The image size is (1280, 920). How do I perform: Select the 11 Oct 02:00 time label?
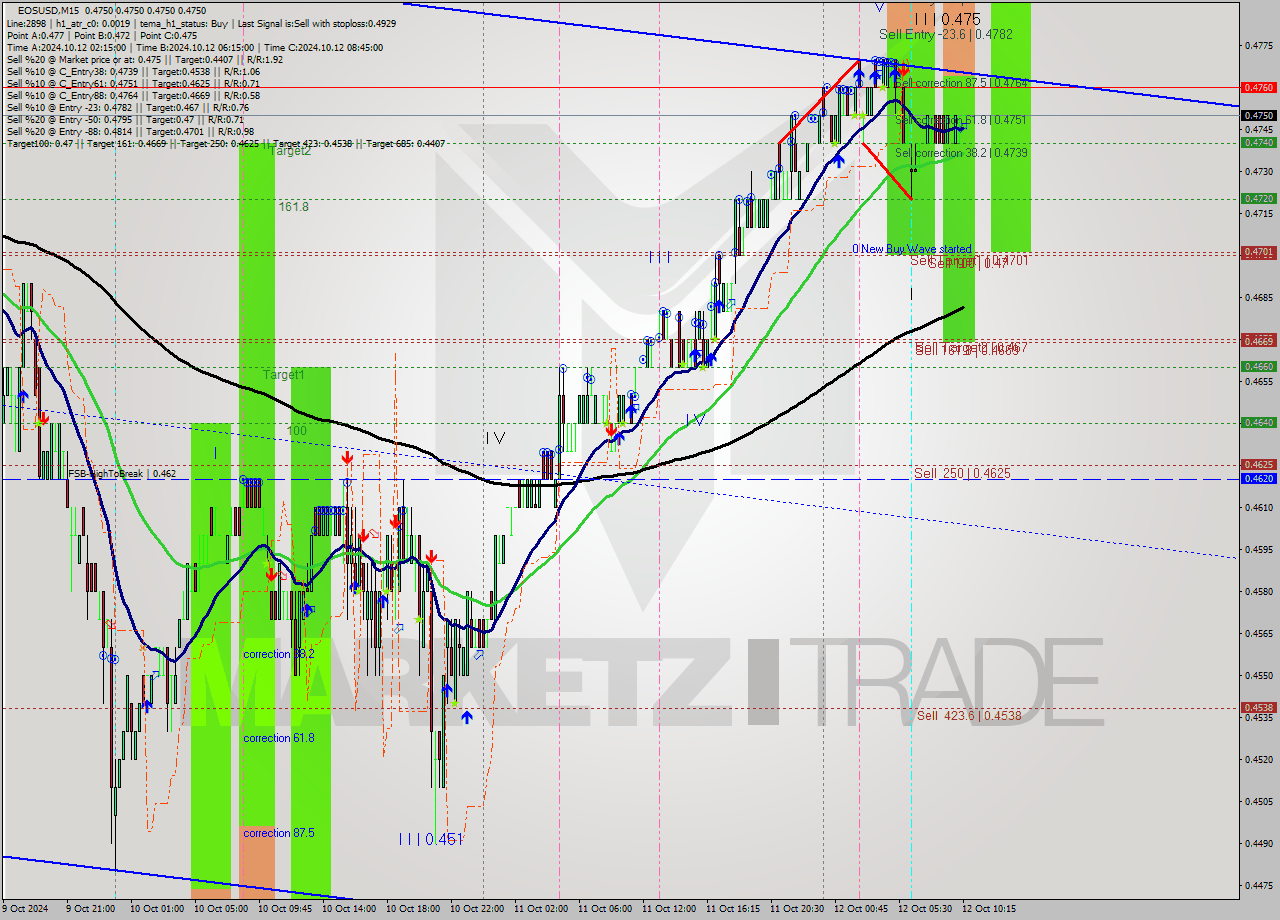pyautogui.click(x=539, y=910)
